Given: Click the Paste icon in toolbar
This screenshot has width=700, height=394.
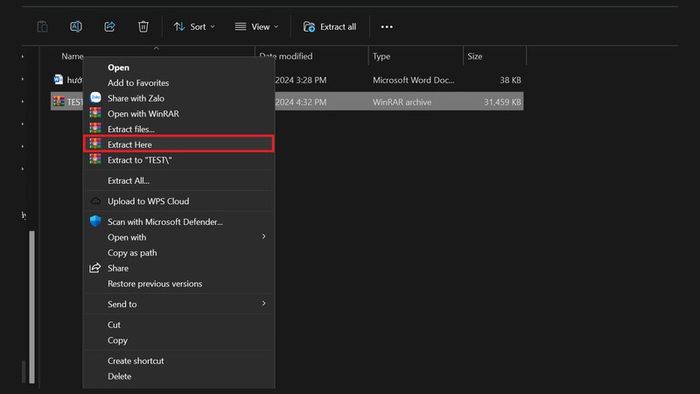Looking at the screenshot, I should point(42,27).
